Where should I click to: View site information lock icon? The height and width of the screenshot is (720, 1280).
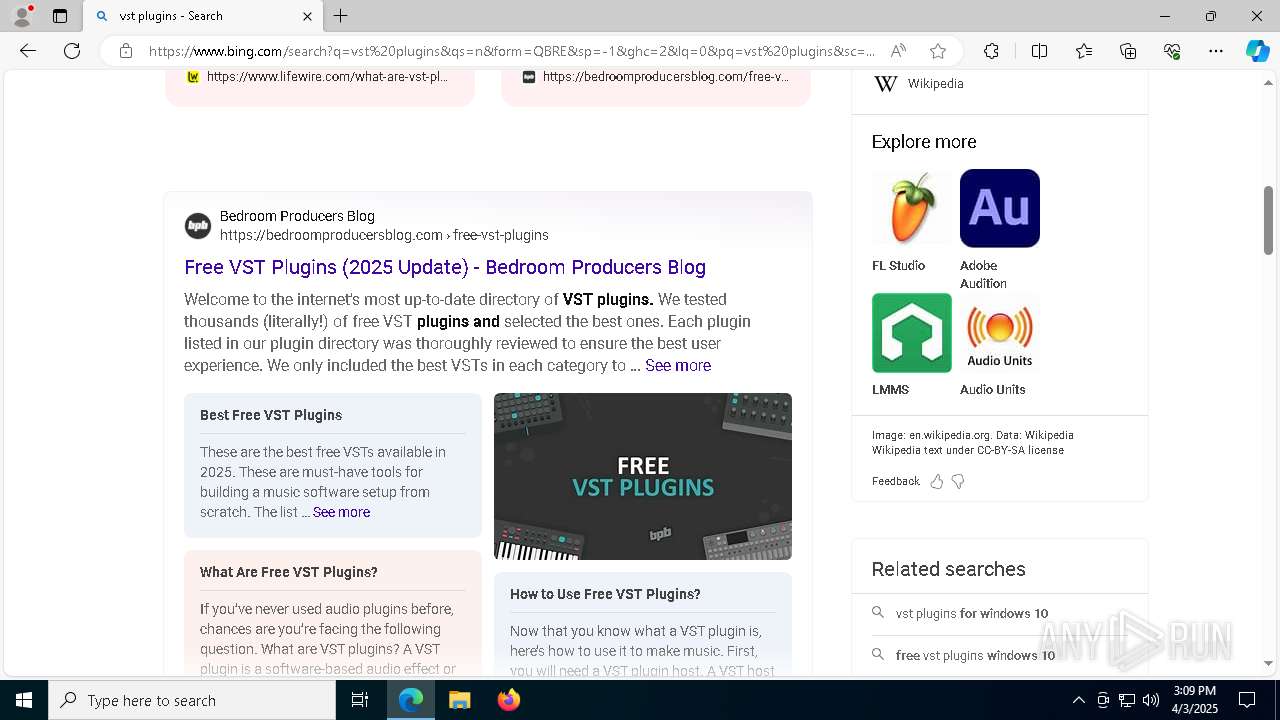[x=126, y=51]
